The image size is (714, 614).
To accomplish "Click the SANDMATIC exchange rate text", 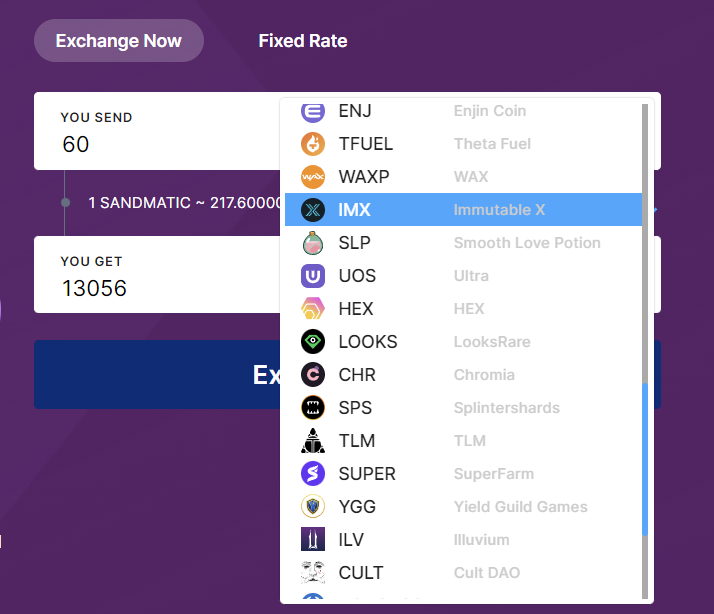I will 185,203.
